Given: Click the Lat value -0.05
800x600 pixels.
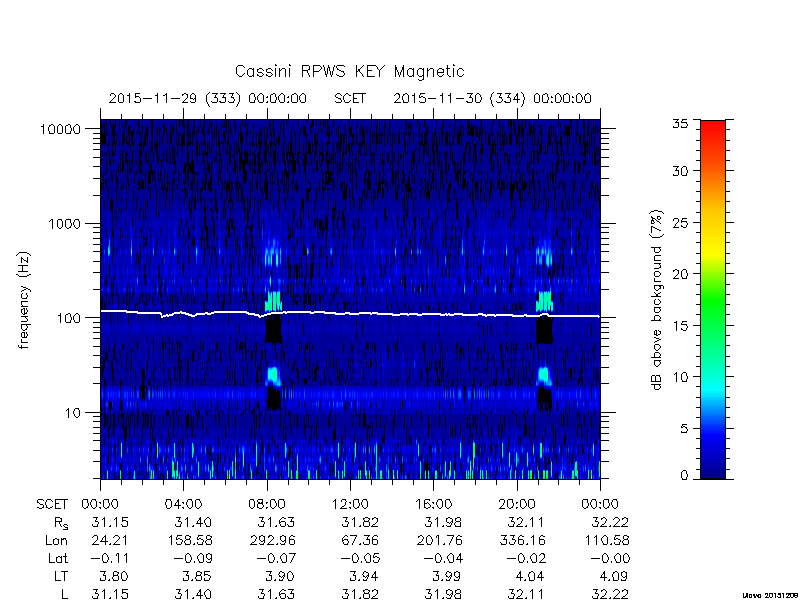Looking at the screenshot, I should 358,558.
